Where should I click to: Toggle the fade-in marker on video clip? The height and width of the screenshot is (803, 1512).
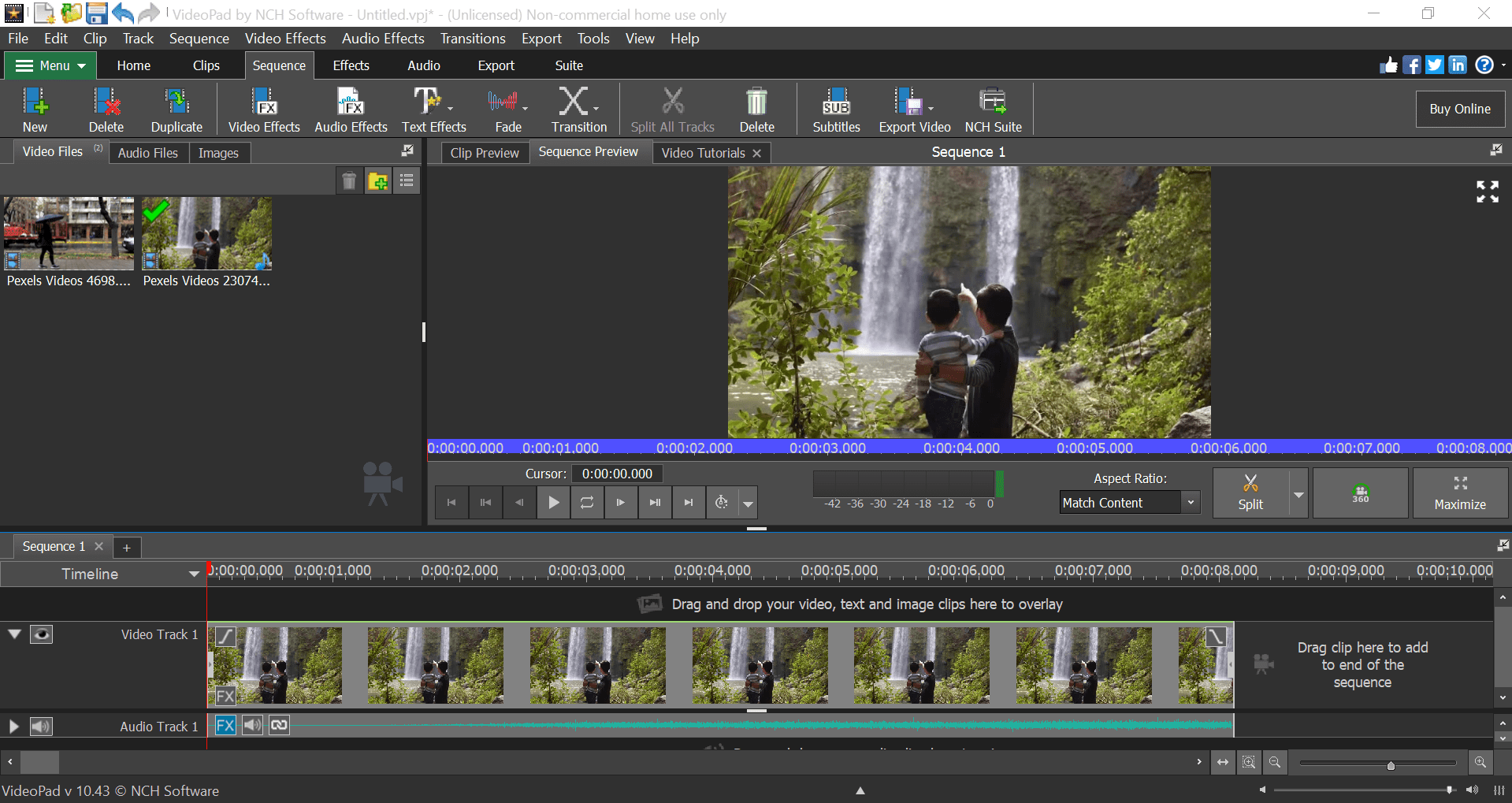226,637
